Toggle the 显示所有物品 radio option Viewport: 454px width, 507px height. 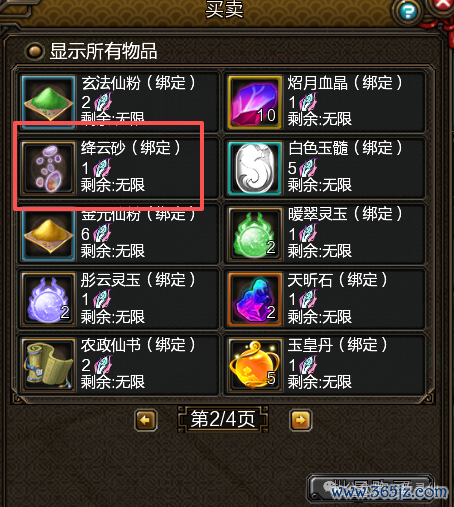34,51
